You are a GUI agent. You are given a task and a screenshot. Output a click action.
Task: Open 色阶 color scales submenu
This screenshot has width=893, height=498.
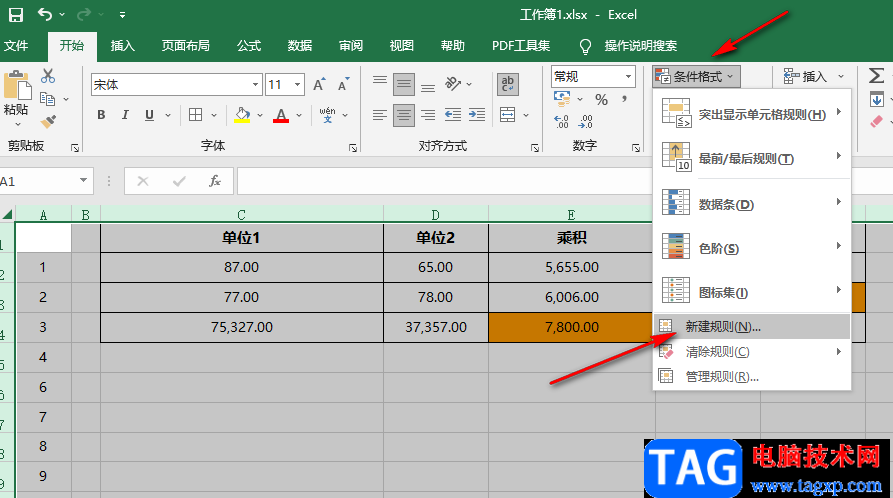[752, 247]
